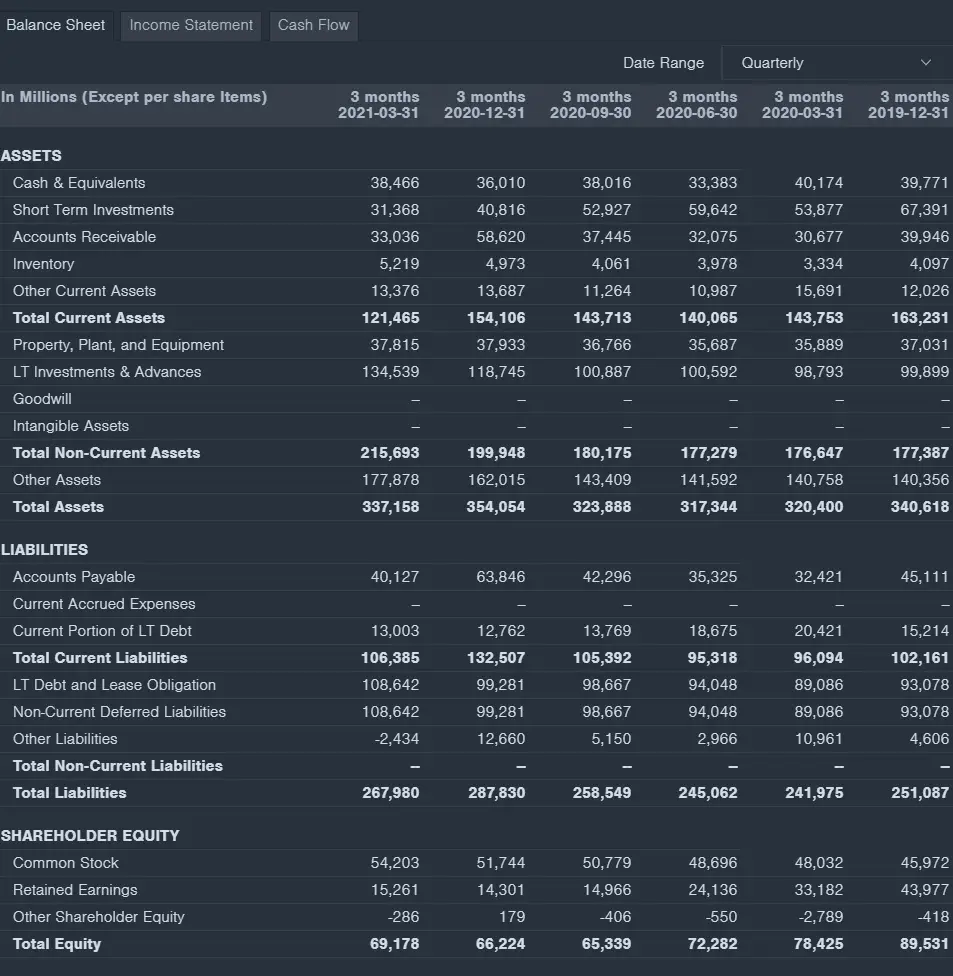Open the Income Statement tab
953x976 pixels.
tap(191, 26)
